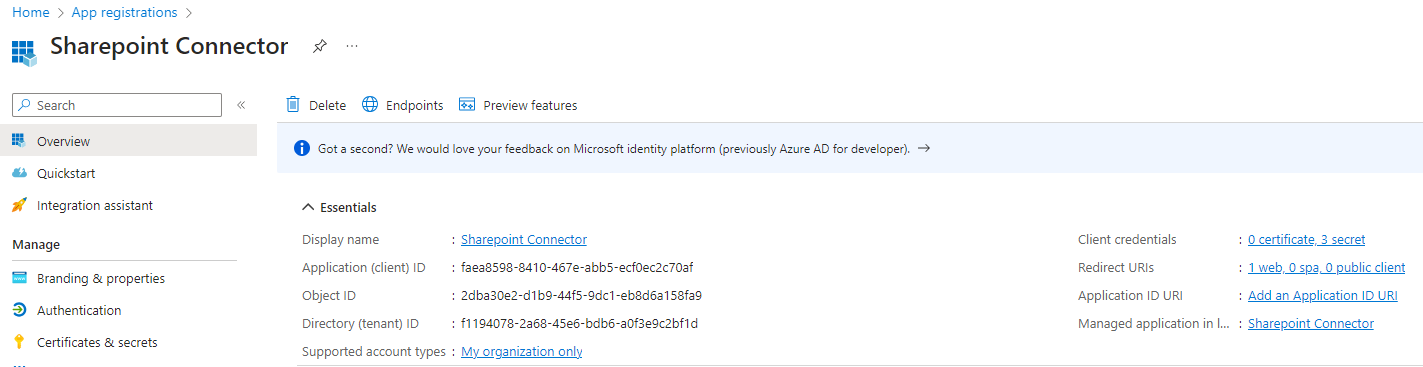Open My organization only link
This screenshot has width=1423, height=367.
522,351
